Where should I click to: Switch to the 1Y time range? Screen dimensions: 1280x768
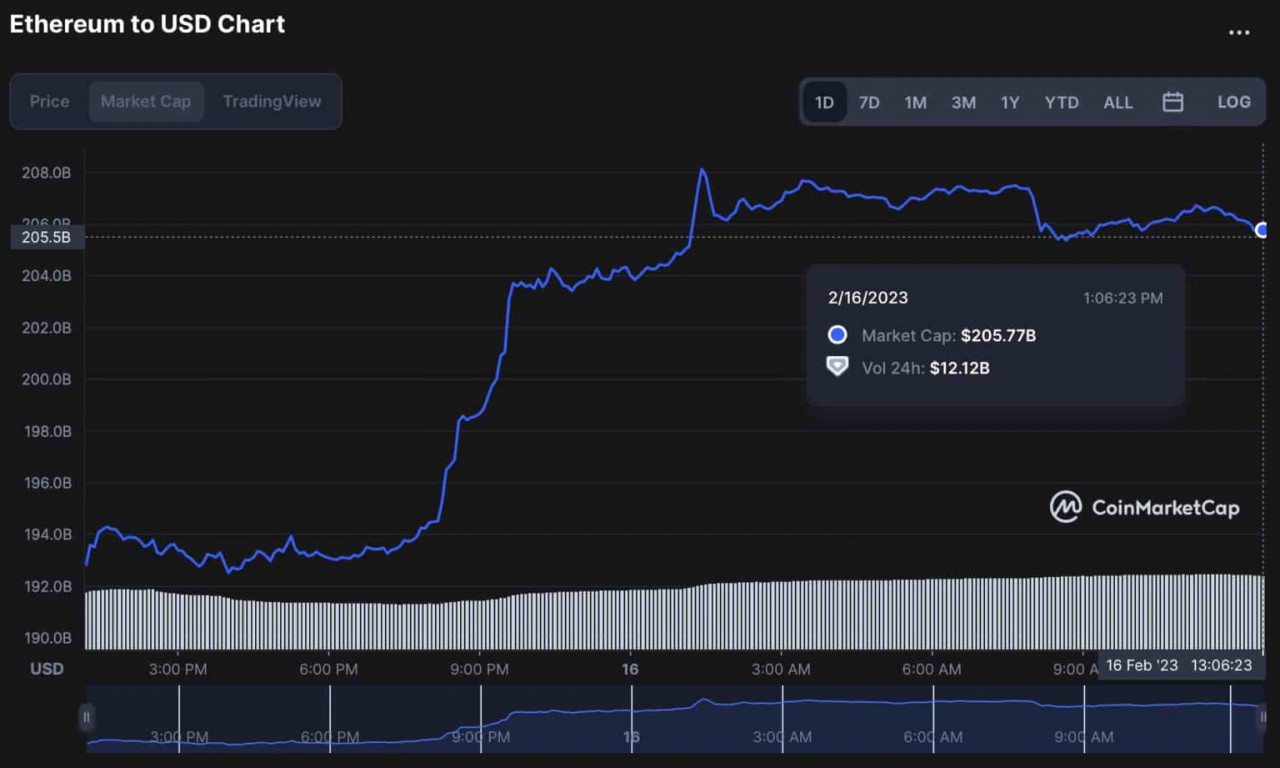coord(1010,102)
